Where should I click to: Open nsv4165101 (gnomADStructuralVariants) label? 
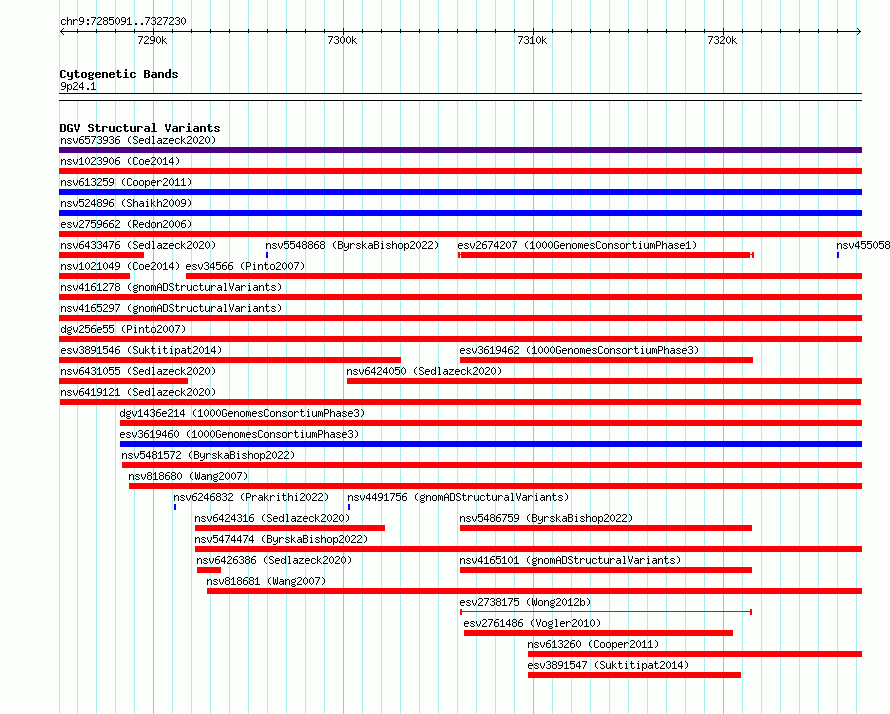point(570,560)
